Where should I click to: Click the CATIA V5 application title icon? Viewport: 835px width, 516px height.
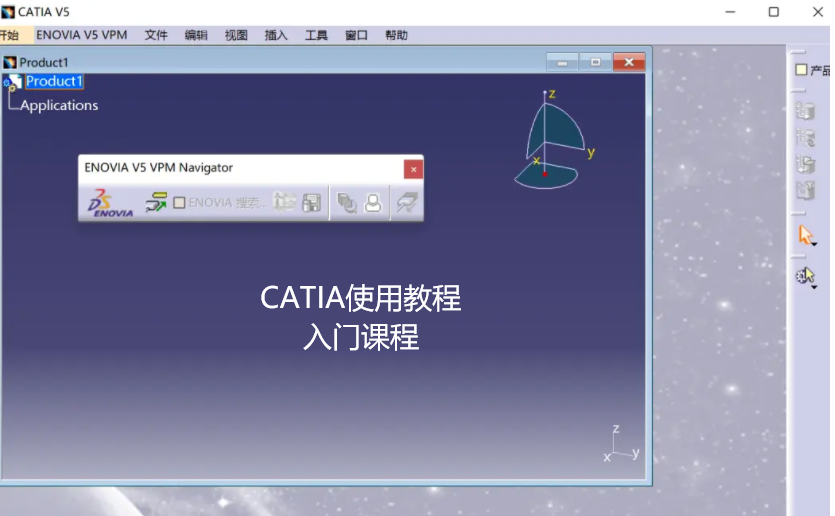click(8, 12)
